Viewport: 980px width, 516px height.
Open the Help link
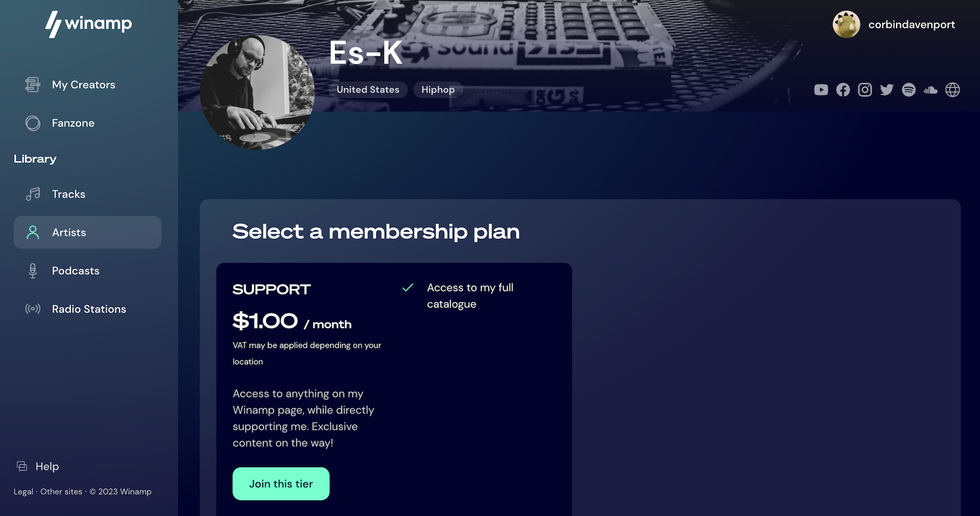point(46,466)
